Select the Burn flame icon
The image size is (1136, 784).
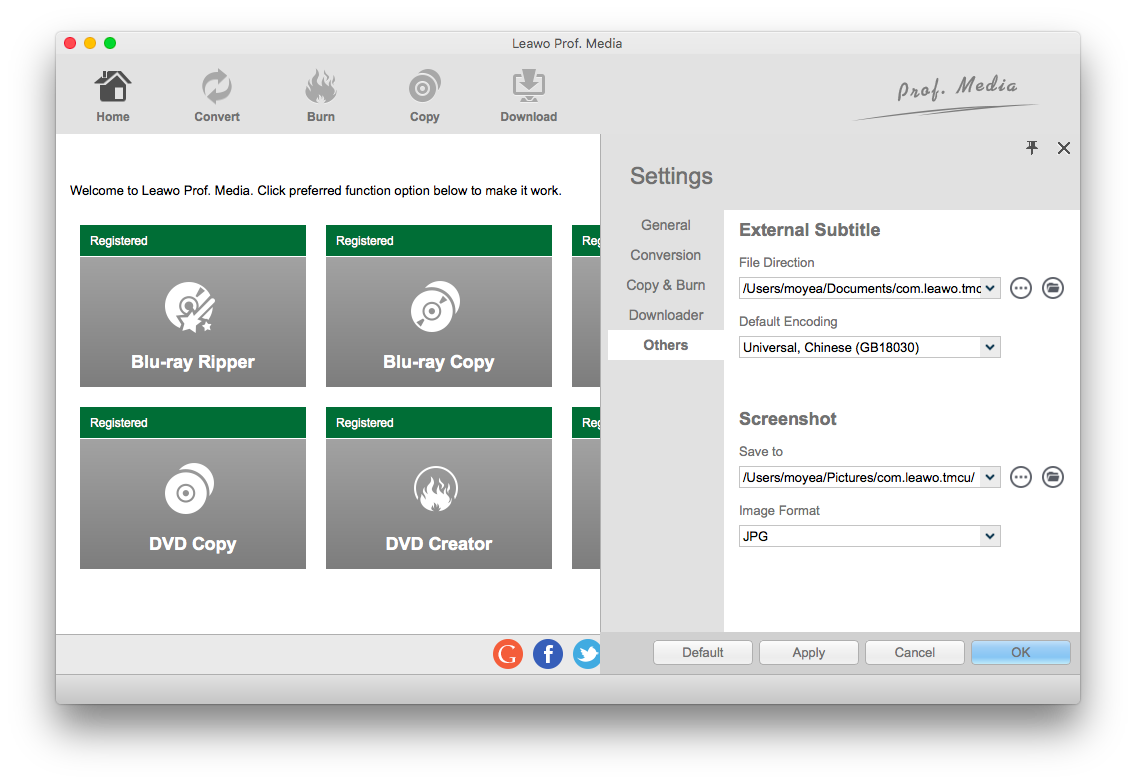321,88
